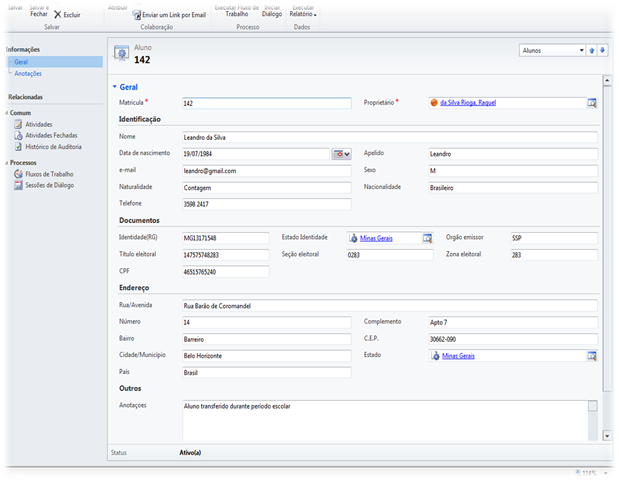Click the Proprietário lookup icon

point(591,103)
